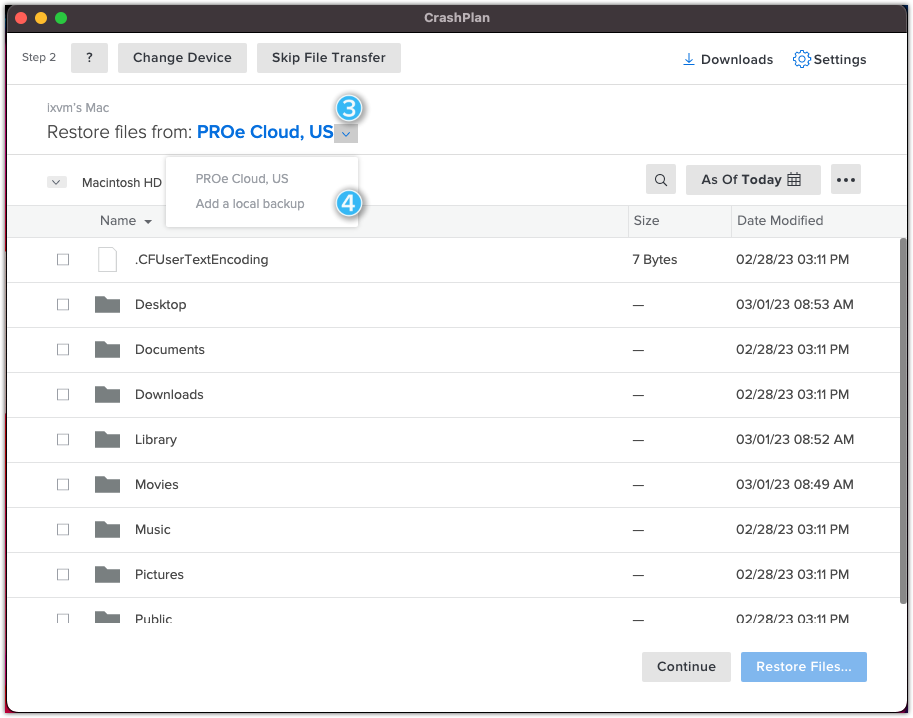The width and height of the screenshot is (913, 718).
Task: Select the Pictures folder checkbox
Action: [63, 574]
